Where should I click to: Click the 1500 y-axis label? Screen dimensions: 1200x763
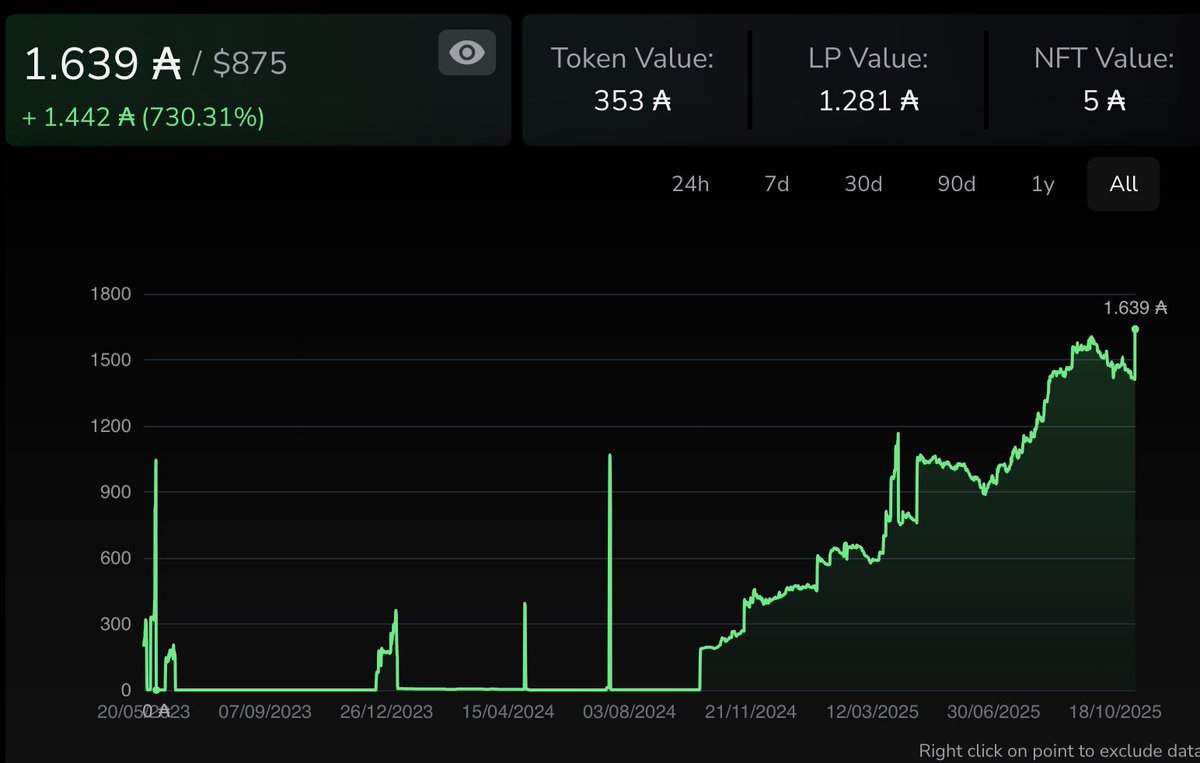pyautogui.click(x=110, y=360)
